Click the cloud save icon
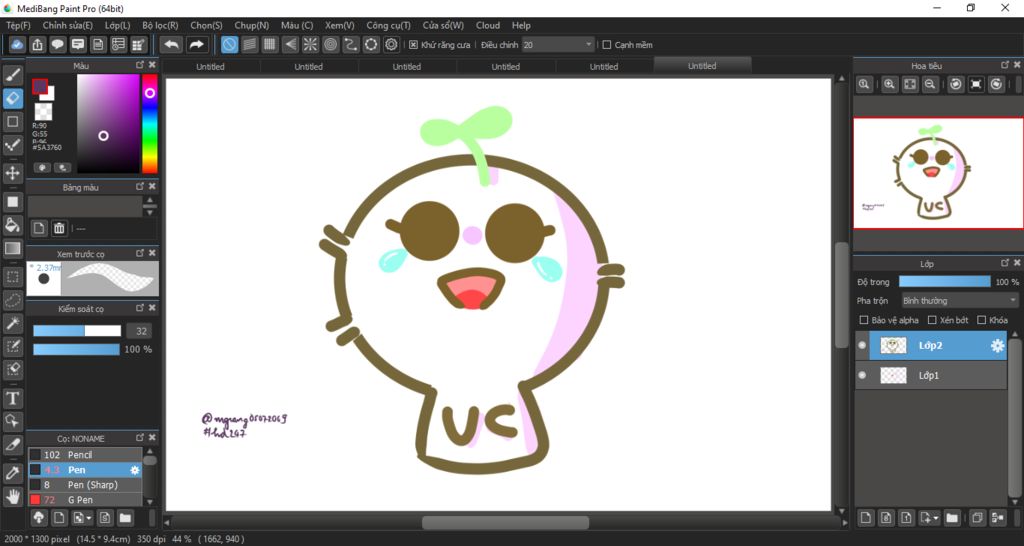 pyautogui.click(x=18, y=44)
